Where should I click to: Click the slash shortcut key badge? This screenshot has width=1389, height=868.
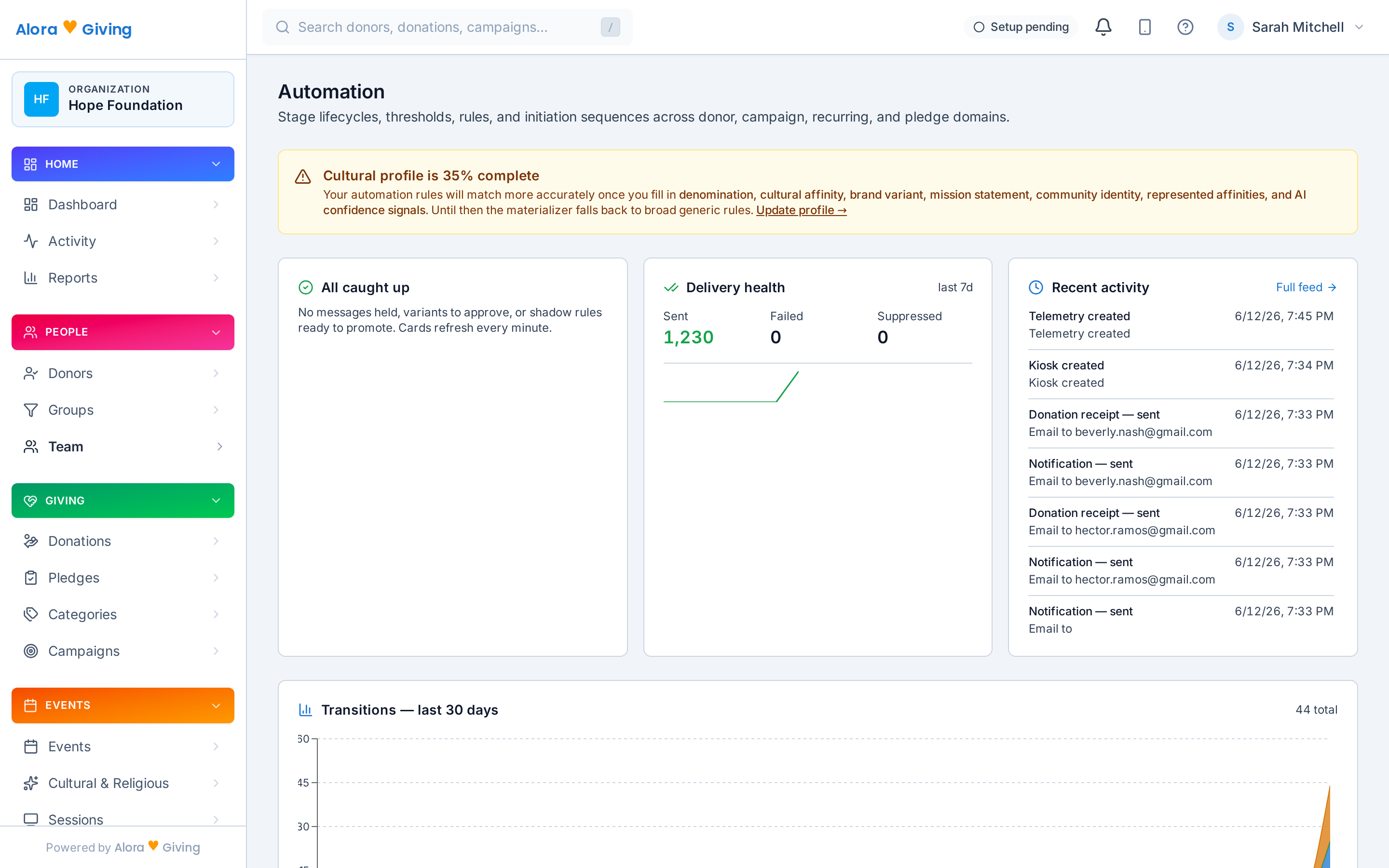coord(610,27)
